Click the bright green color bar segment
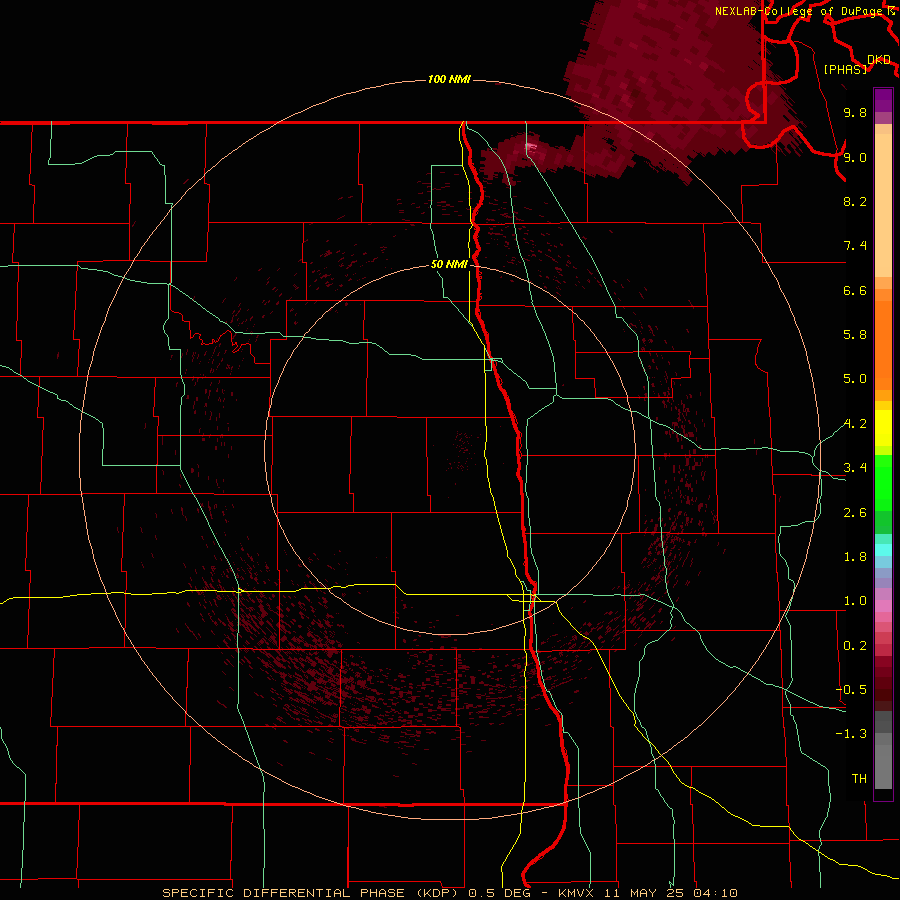This screenshot has width=900, height=900. 883,482
